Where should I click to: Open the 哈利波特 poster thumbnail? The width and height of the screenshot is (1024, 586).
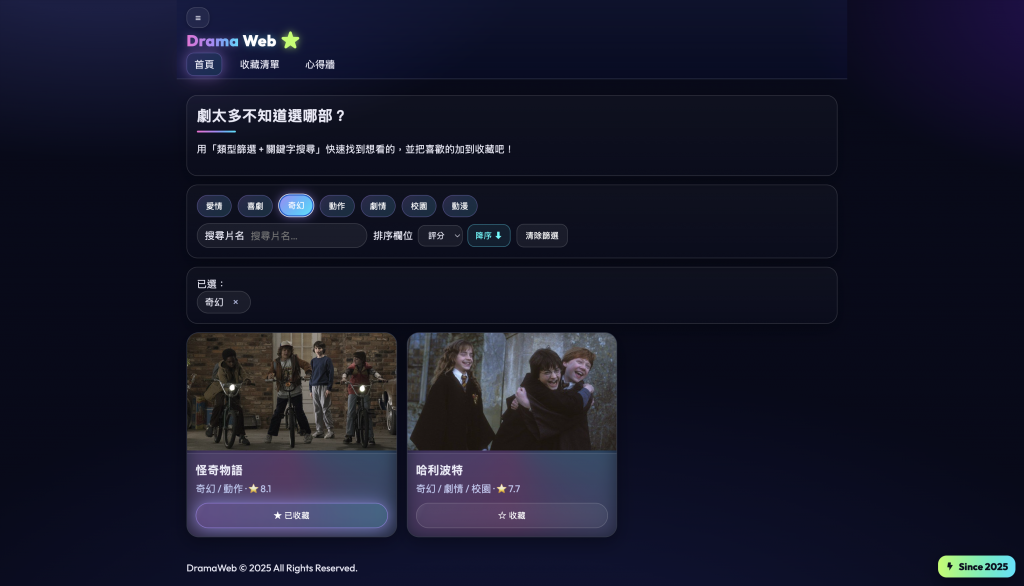512,391
